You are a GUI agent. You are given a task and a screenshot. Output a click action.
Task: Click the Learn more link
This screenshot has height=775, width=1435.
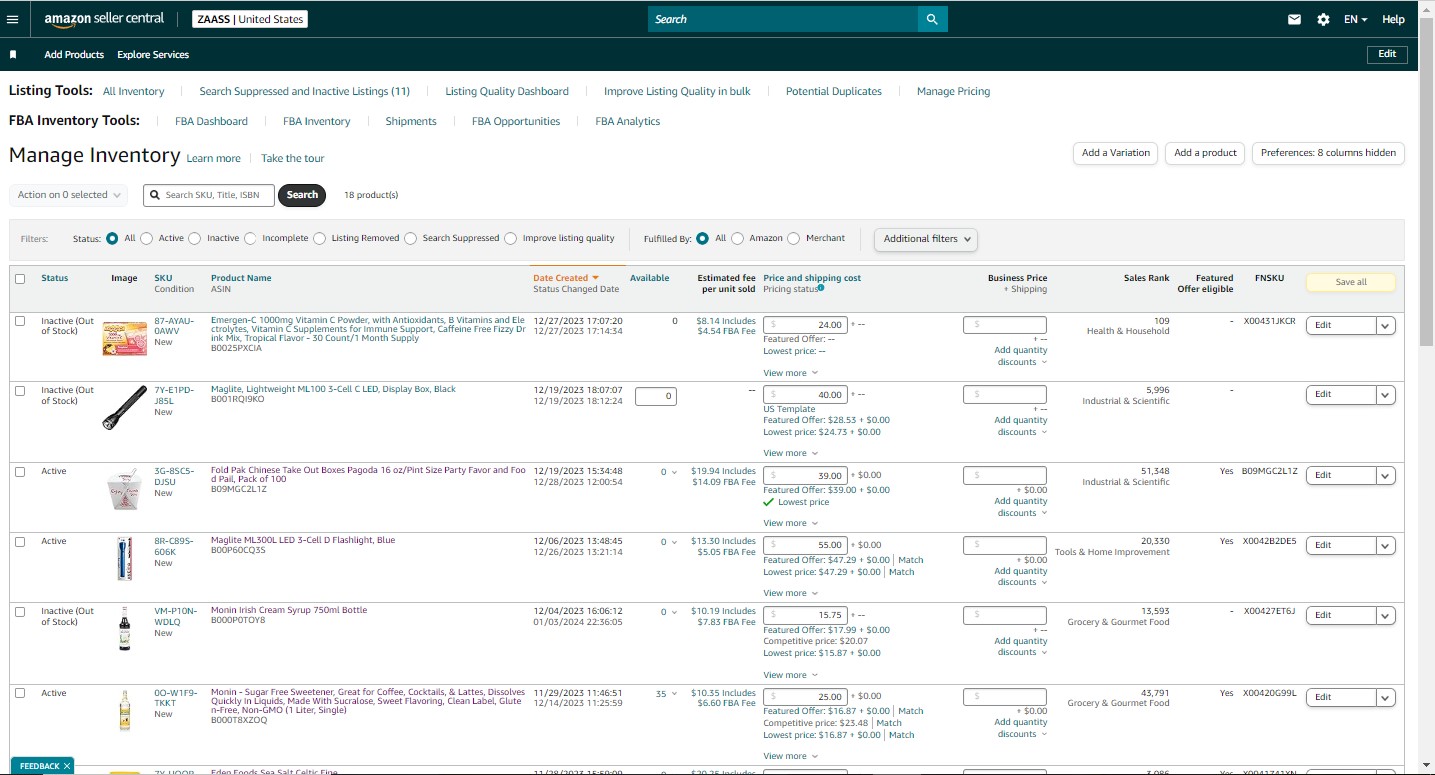click(213, 158)
